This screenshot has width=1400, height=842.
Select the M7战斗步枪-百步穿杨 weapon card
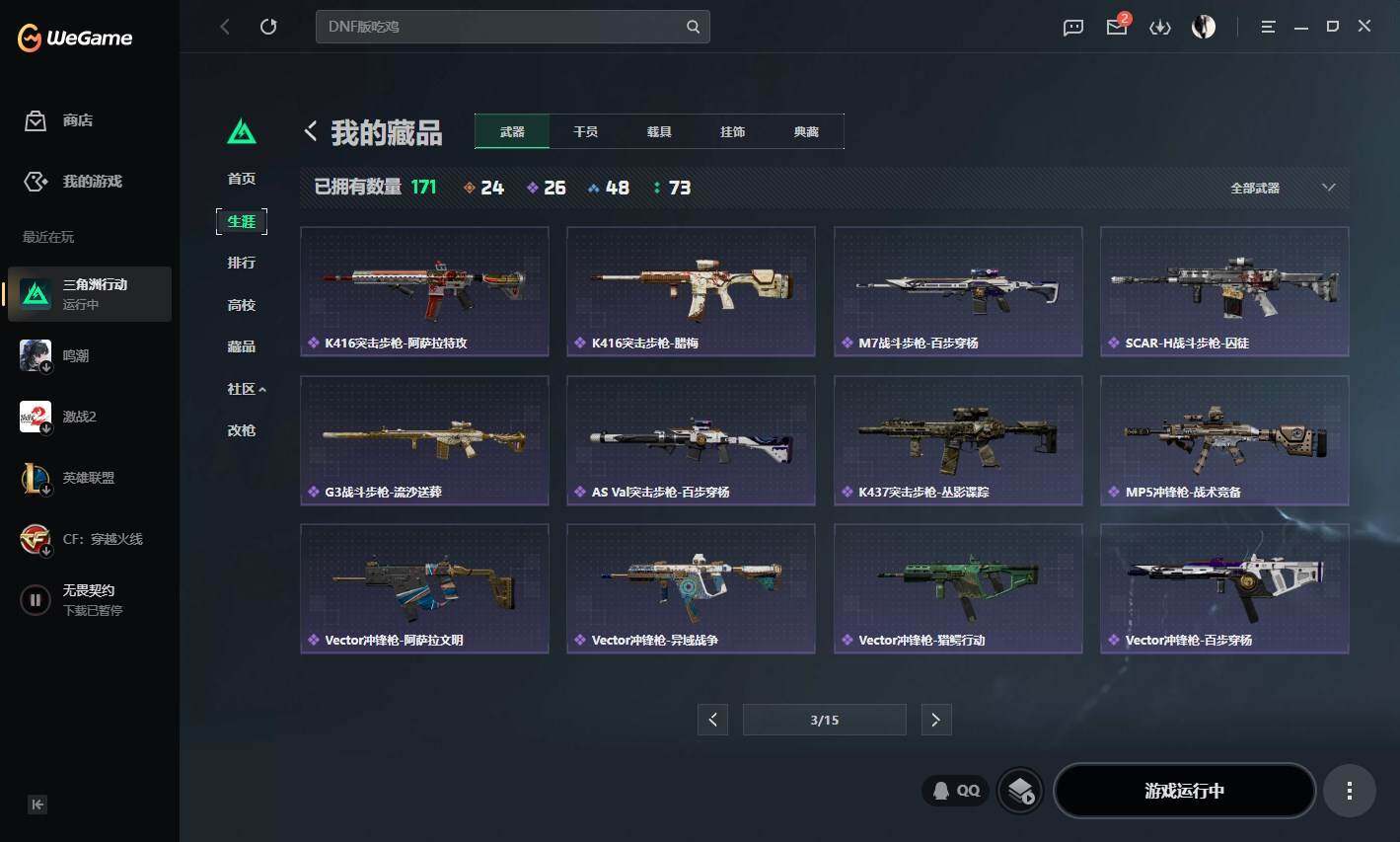pyautogui.click(x=958, y=291)
